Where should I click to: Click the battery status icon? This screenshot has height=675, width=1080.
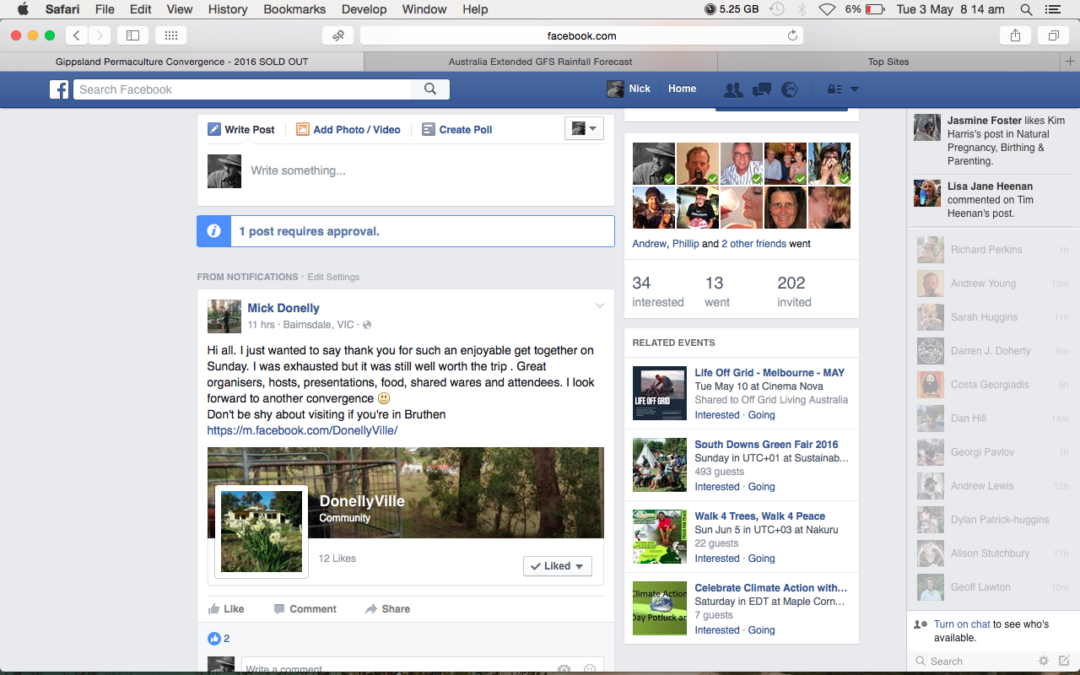tap(875, 10)
